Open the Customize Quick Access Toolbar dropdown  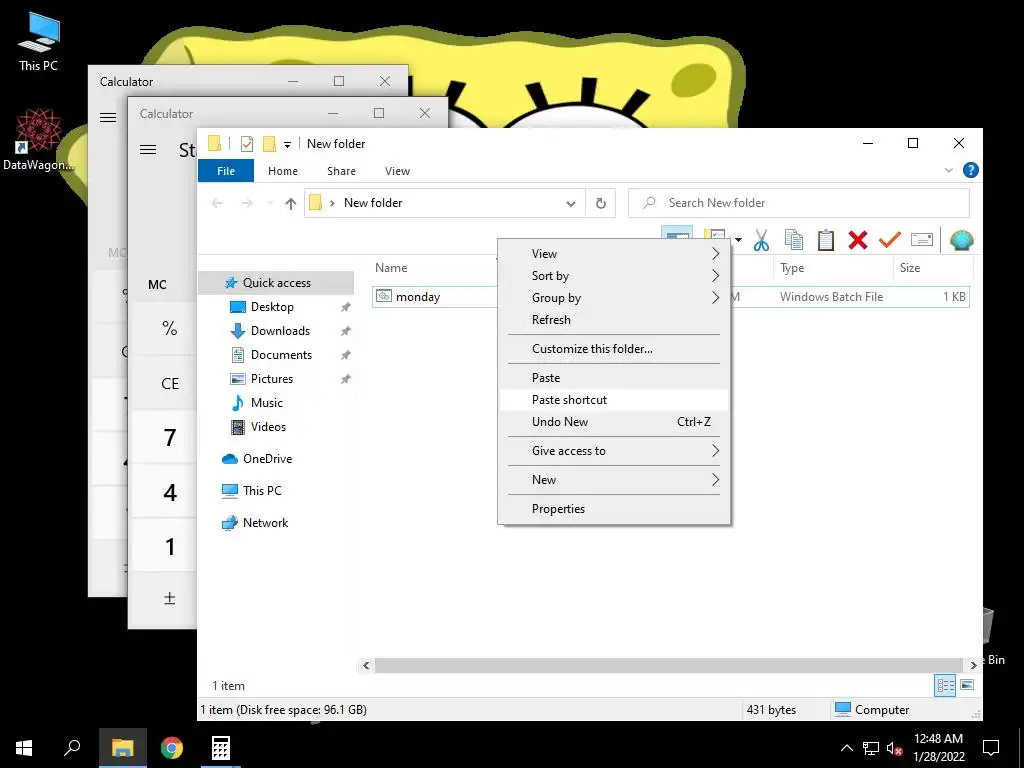[x=287, y=144]
